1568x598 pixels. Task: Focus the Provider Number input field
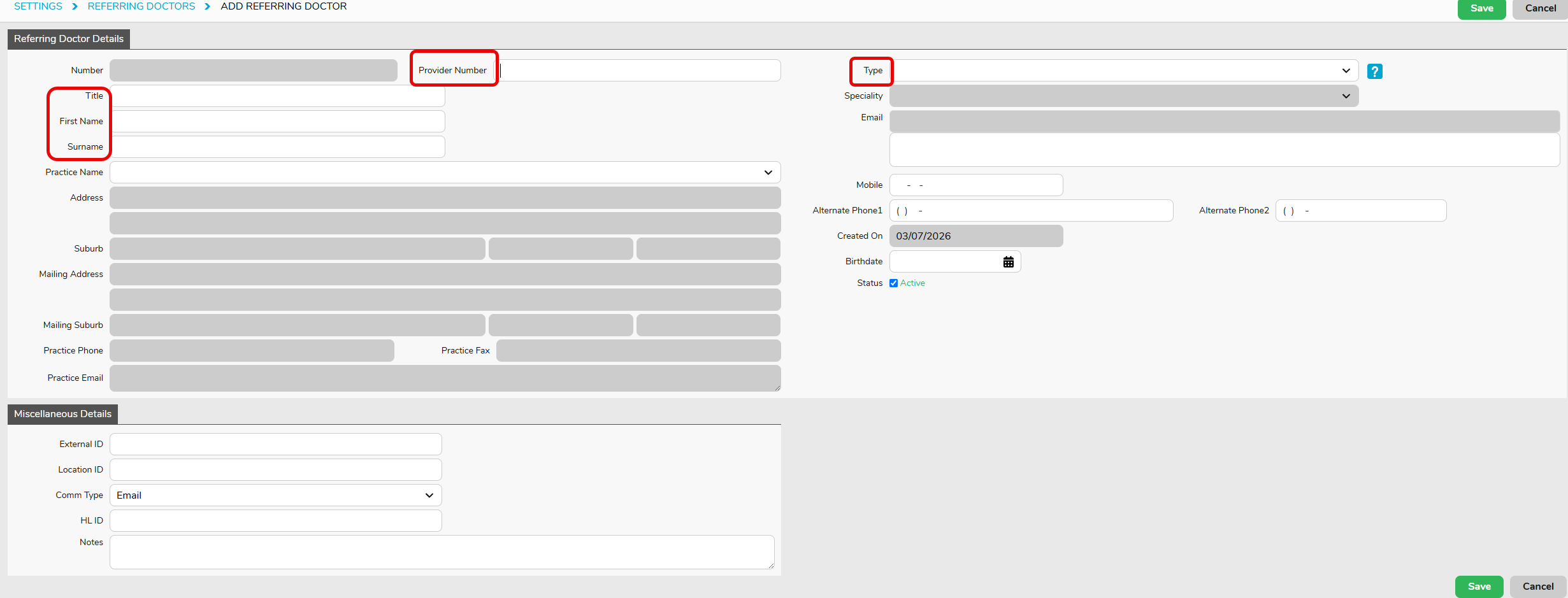(x=638, y=71)
